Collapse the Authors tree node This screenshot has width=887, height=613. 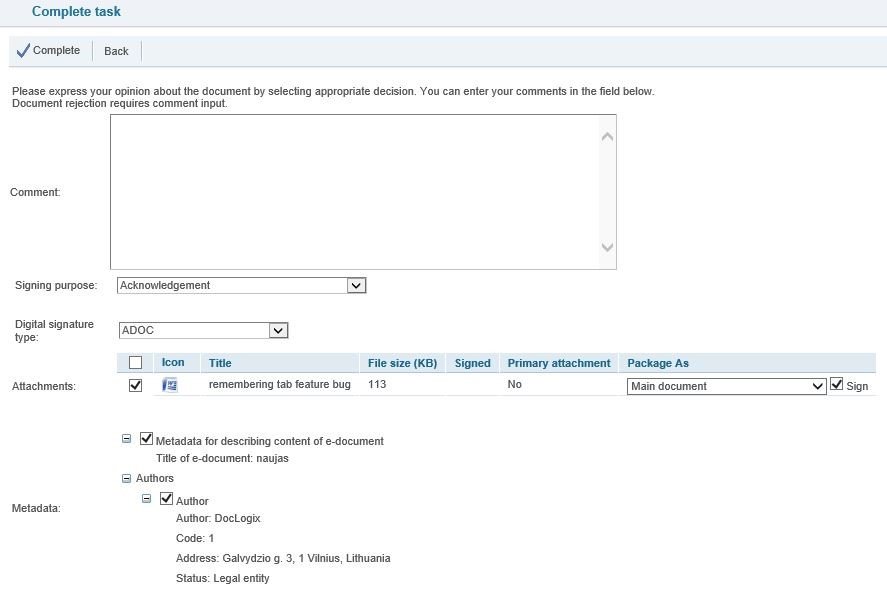[x=126, y=478]
